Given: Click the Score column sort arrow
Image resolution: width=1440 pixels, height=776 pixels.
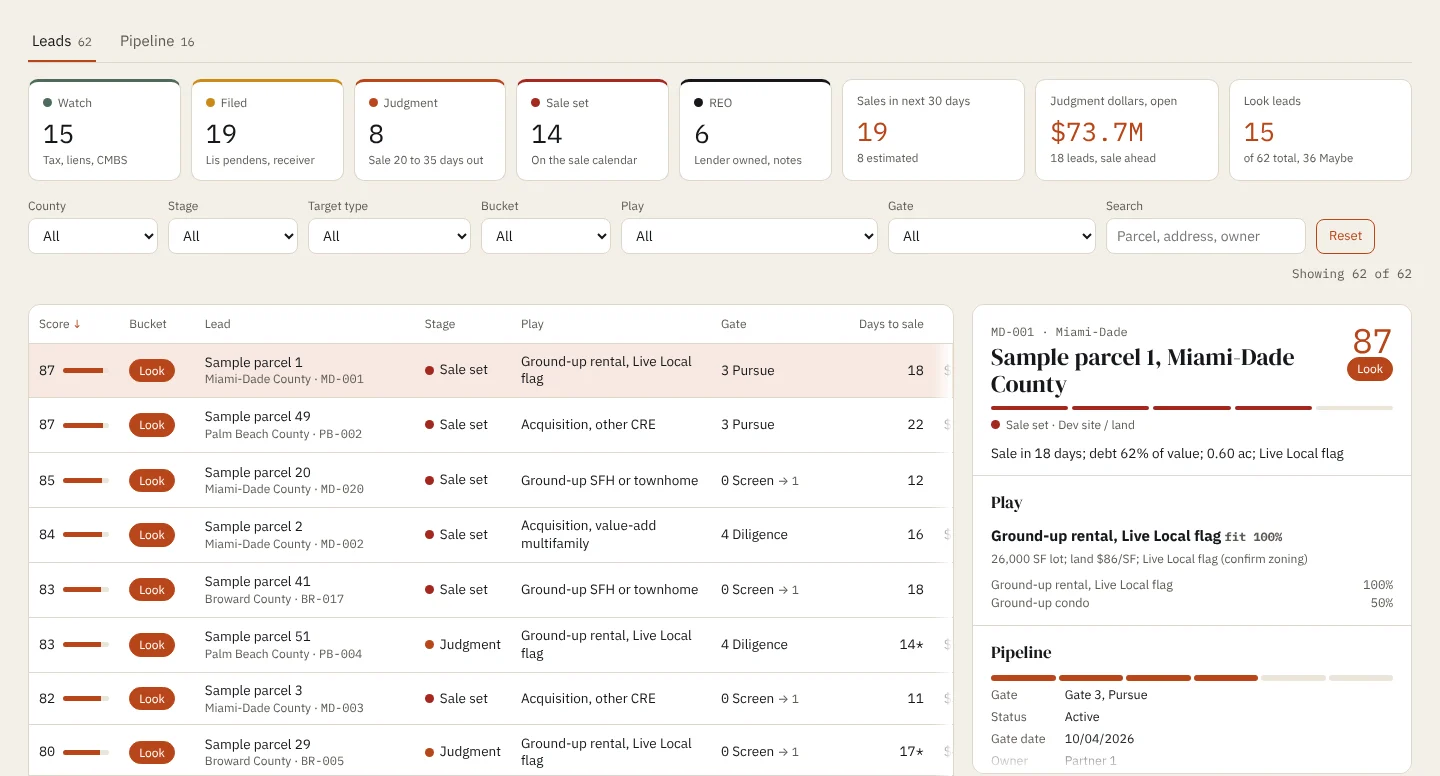Looking at the screenshot, I should pos(77,324).
